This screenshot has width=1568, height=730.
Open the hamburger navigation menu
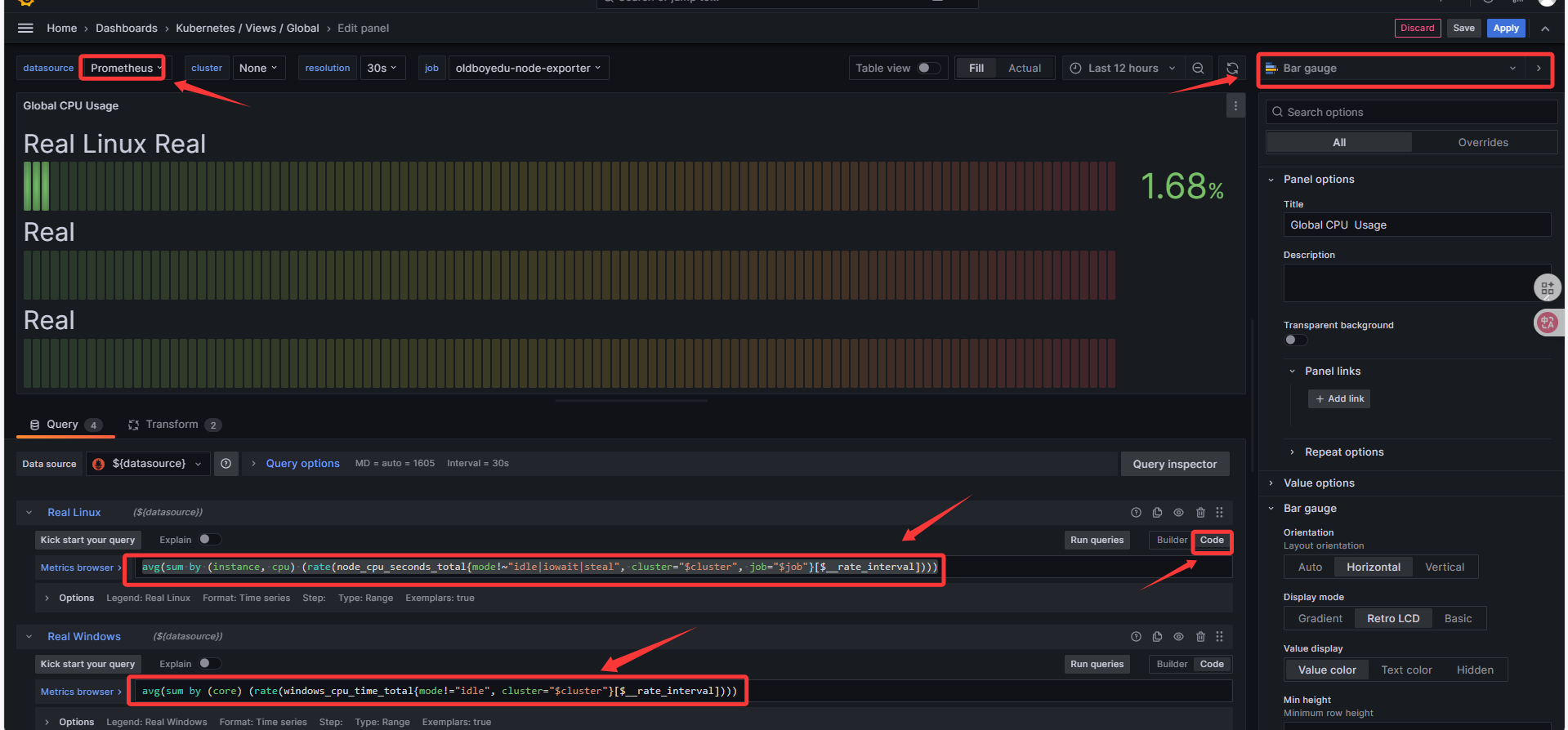coord(25,28)
